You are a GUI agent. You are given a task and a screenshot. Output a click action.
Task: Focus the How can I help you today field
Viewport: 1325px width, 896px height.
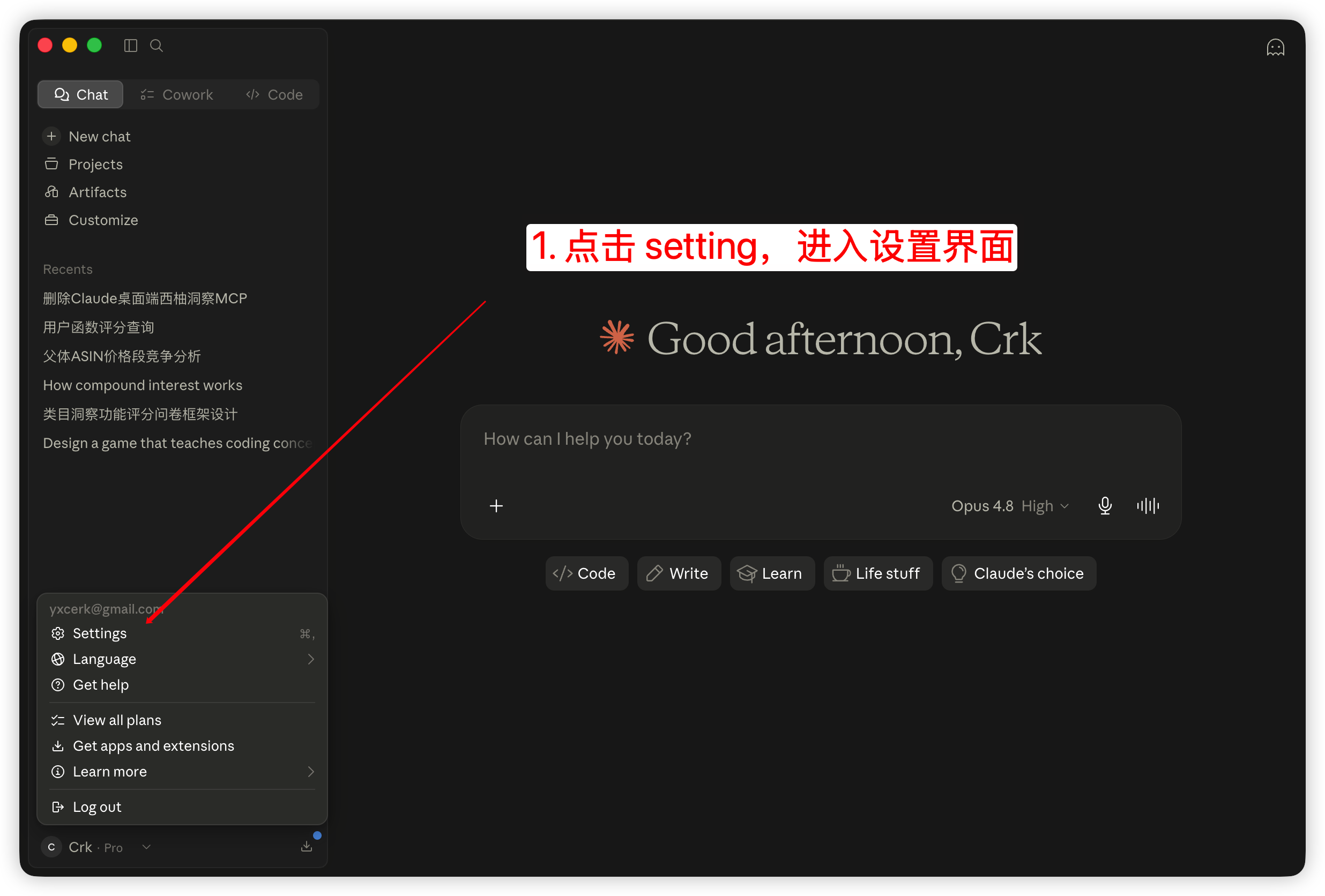820,439
